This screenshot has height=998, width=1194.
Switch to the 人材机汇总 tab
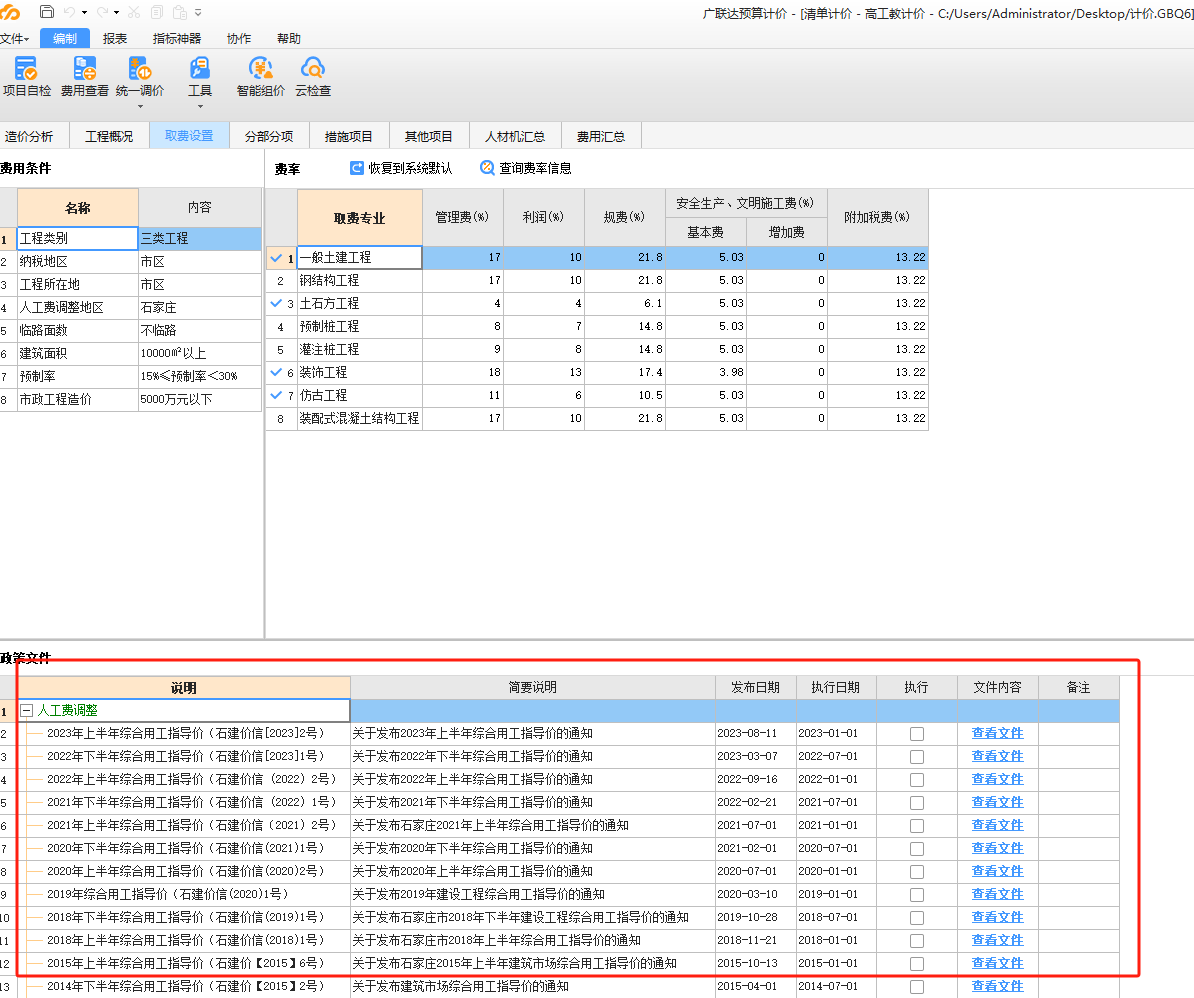(x=516, y=136)
